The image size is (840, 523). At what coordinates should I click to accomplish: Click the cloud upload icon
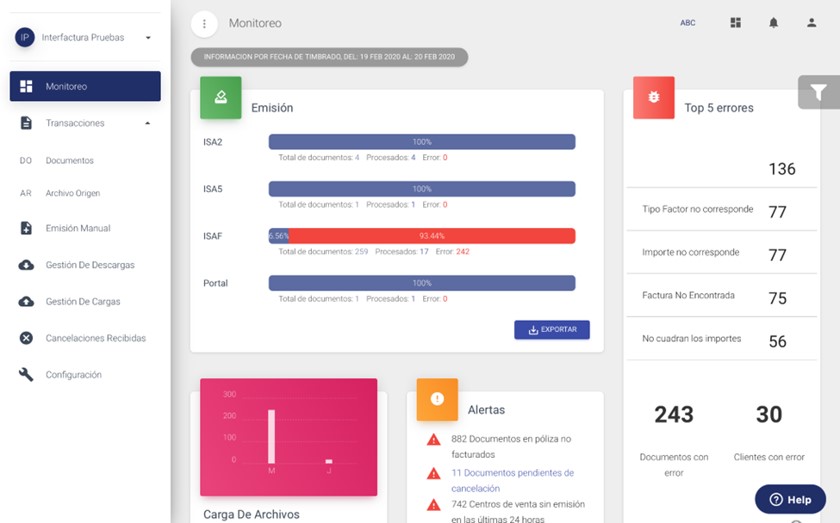pos(26,302)
